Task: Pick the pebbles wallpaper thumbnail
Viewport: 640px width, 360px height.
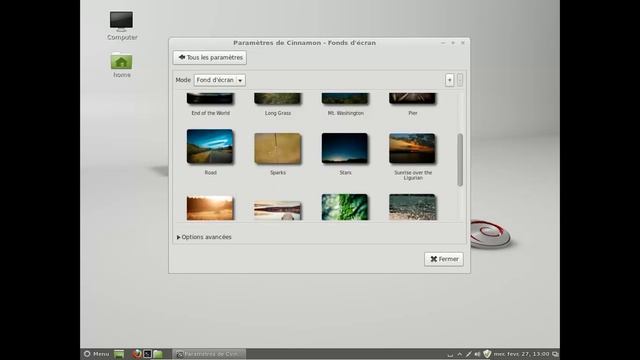Action: tap(413, 207)
